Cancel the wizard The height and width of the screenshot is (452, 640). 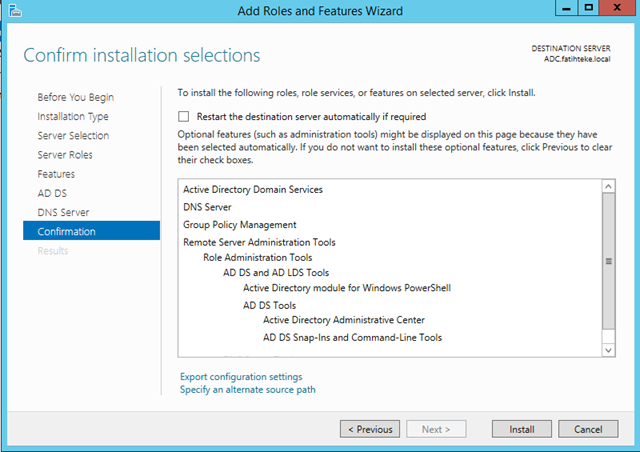pos(588,429)
